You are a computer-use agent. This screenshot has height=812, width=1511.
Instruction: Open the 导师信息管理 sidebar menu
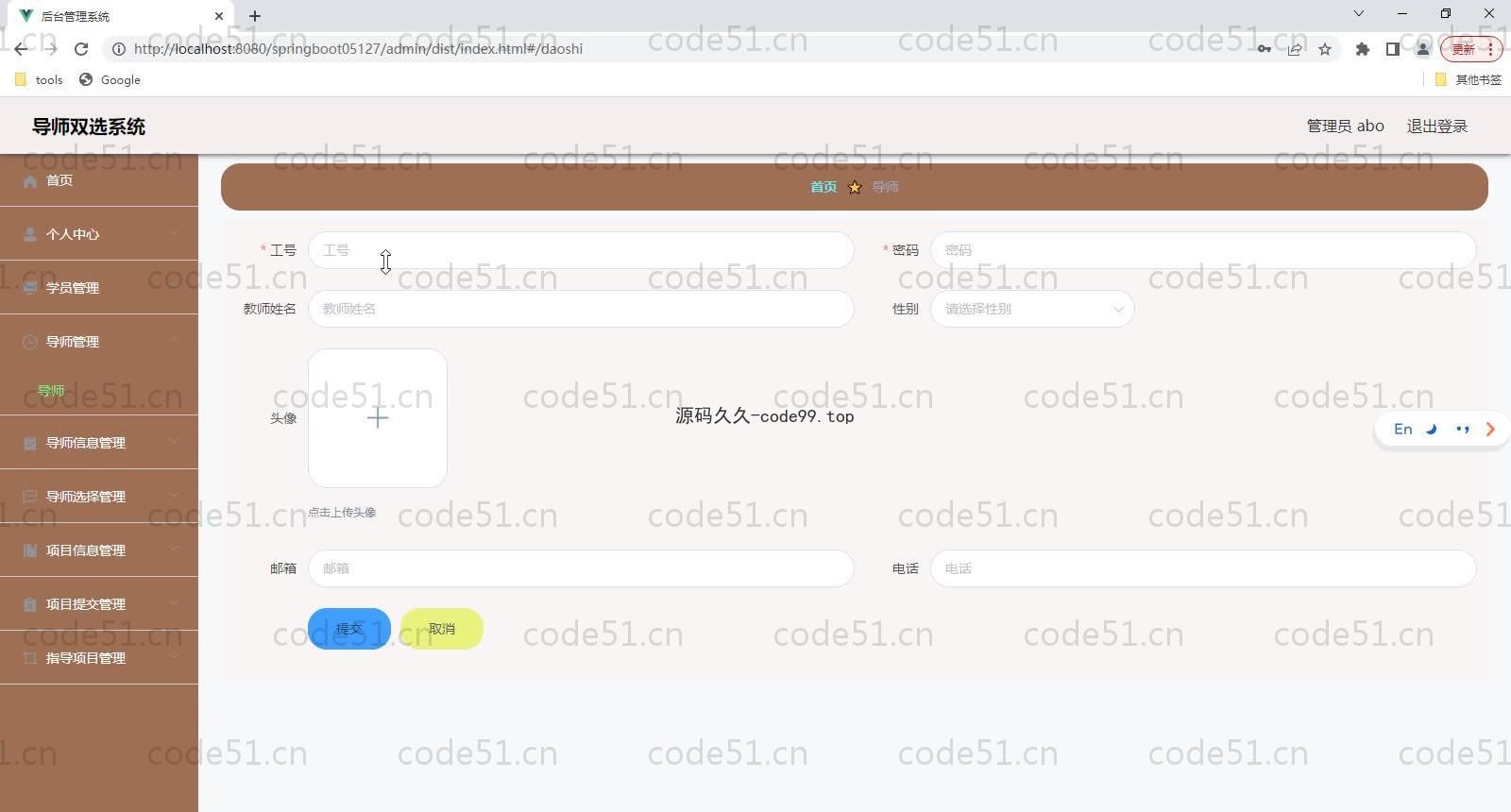(x=99, y=443)
